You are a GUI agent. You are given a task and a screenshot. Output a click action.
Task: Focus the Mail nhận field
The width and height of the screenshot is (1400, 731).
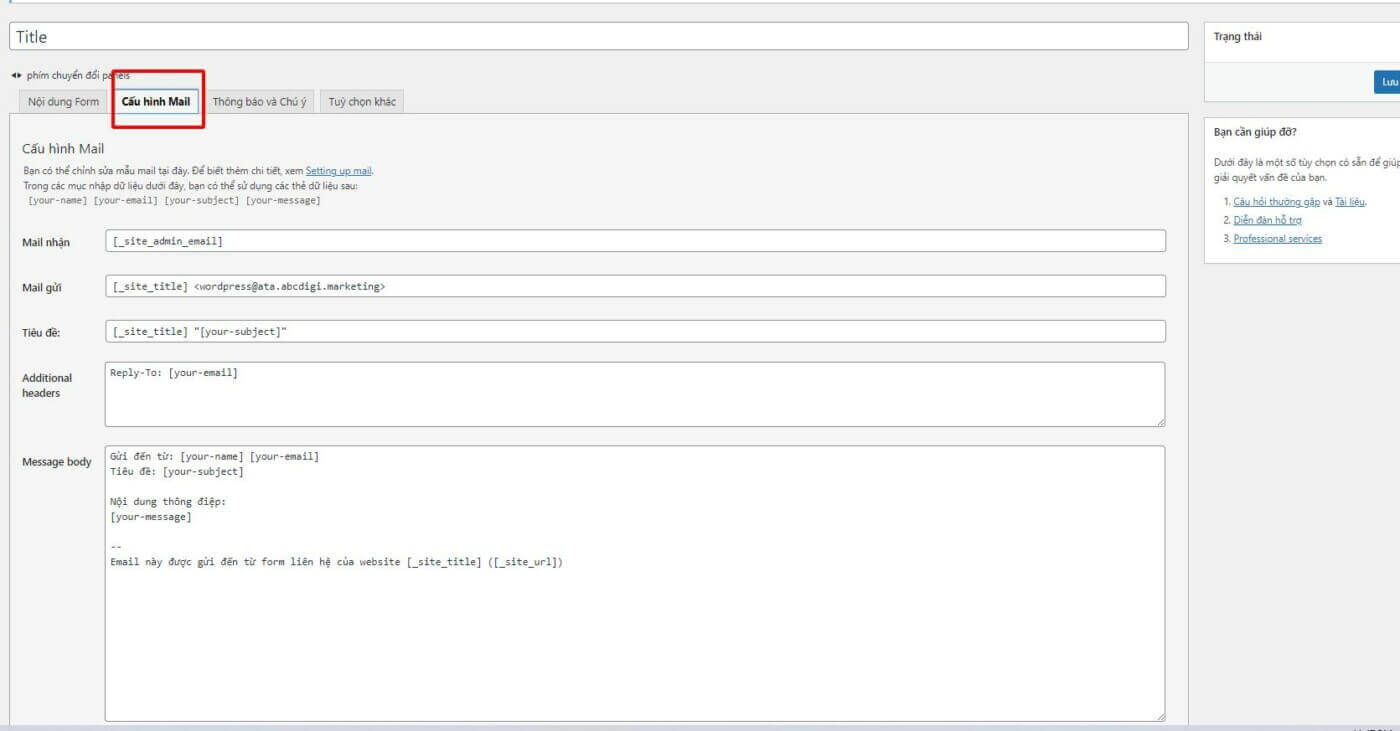point(634,241)
